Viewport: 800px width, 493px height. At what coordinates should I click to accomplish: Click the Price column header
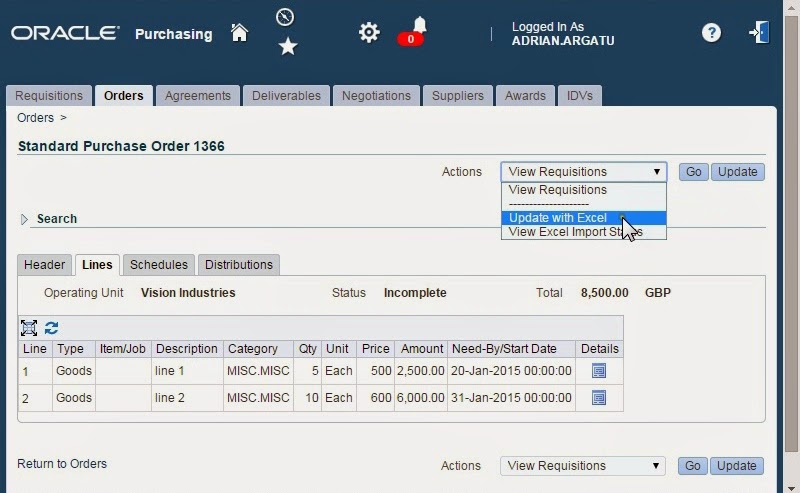pyautogui.click(x=376, y=349)
